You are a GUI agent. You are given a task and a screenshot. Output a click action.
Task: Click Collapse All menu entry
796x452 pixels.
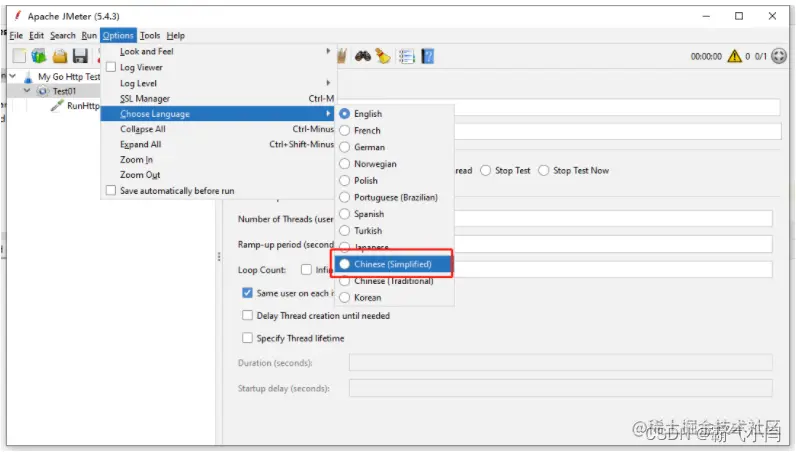pyautogui.click(x=218, y=129)
